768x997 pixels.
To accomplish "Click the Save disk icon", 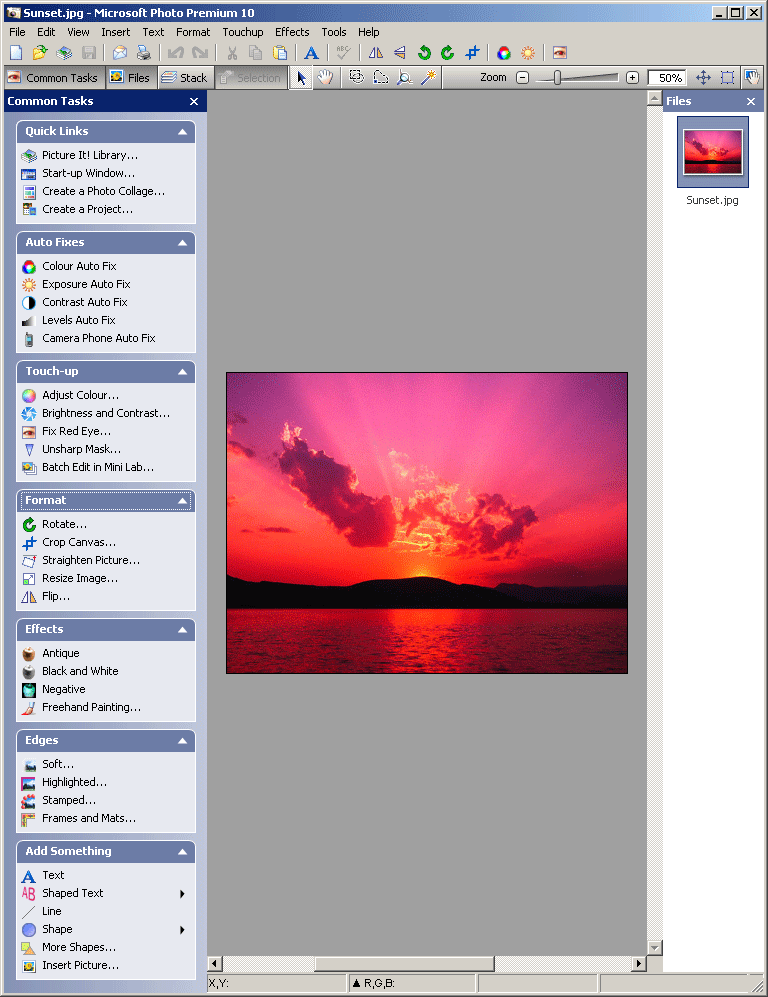I will pyautogui.click(x=88, y=53).
